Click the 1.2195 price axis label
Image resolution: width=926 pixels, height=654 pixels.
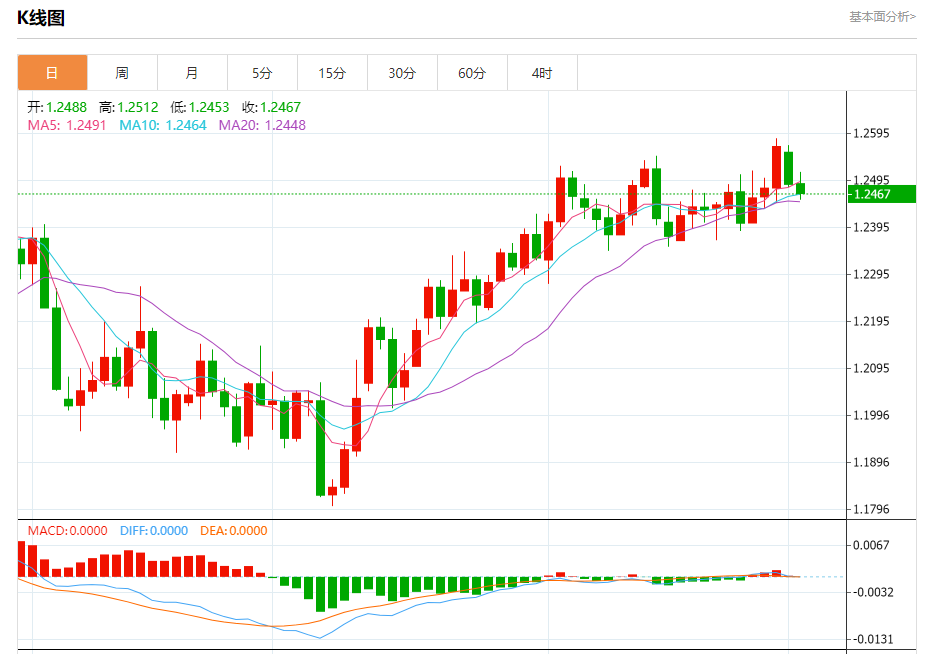[x=871, y=321]
